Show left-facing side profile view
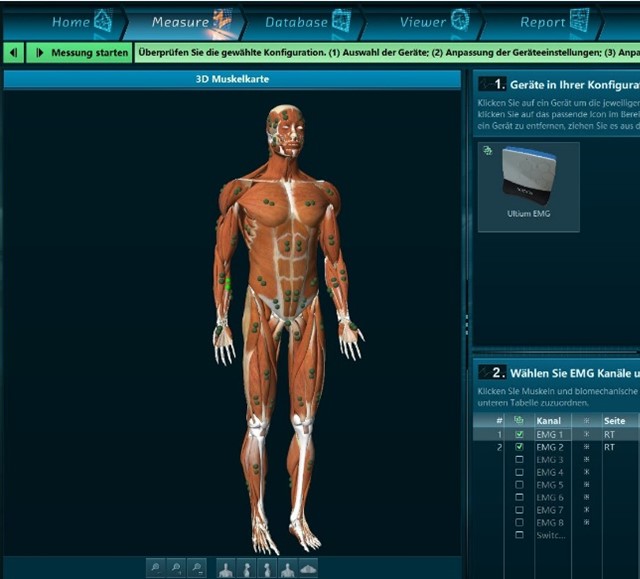The image size is (640, 579). (x=267, y=568)
